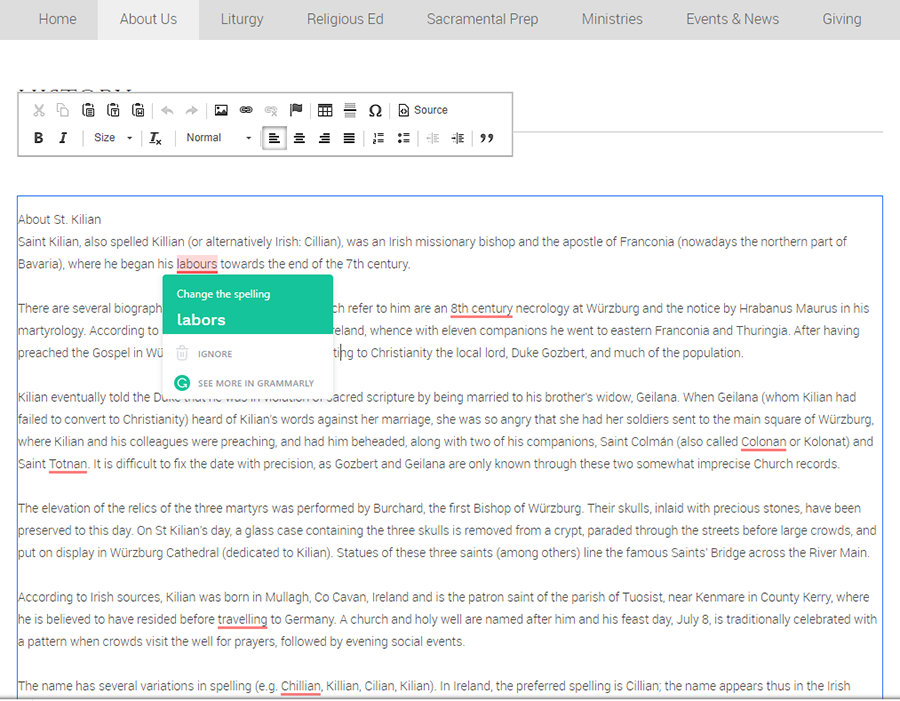Image resolution: width=900 pixels, height=701 pixels.
Task: Remove formatting with the Tx tool
Action: tap(155, 137)
